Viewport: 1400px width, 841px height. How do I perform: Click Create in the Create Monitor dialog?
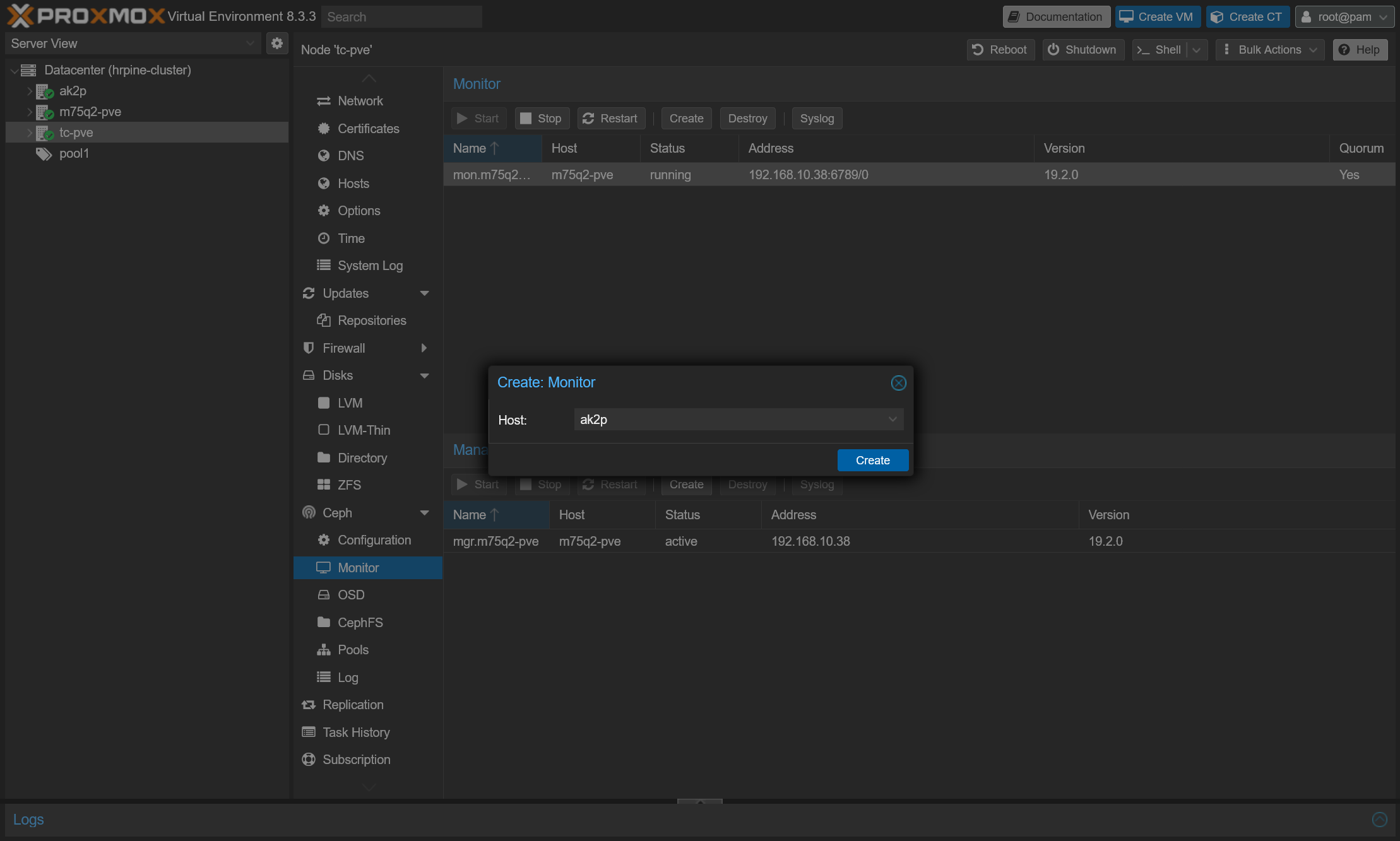873,461
